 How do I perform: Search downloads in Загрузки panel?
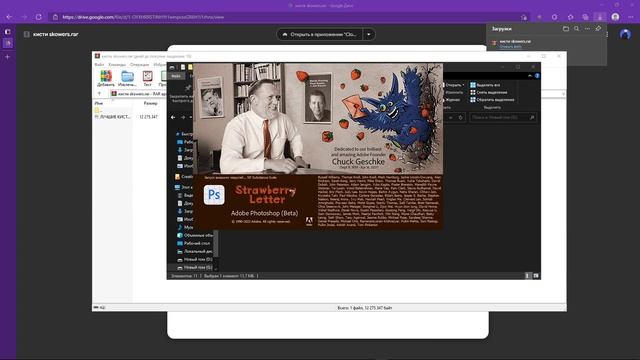(x=576, y=29)
